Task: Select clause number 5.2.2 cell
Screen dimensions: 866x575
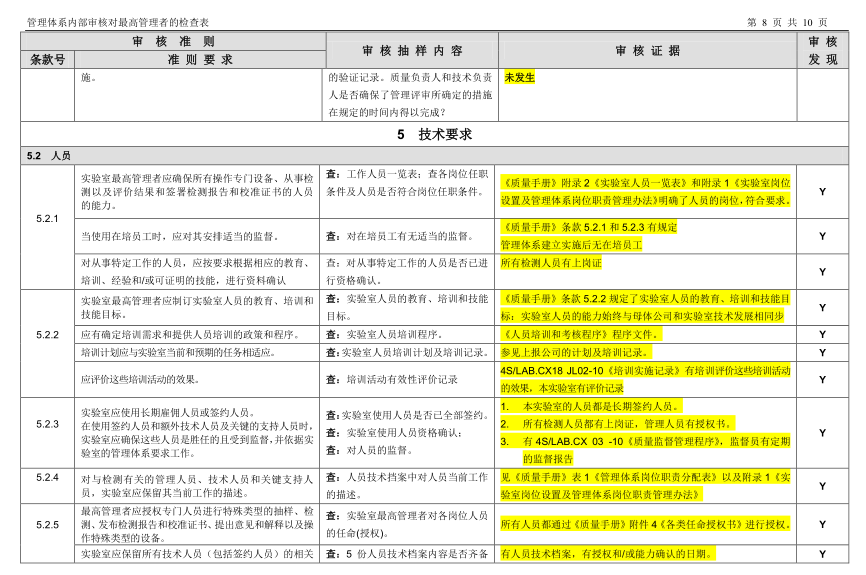Action: pos(47,335)
